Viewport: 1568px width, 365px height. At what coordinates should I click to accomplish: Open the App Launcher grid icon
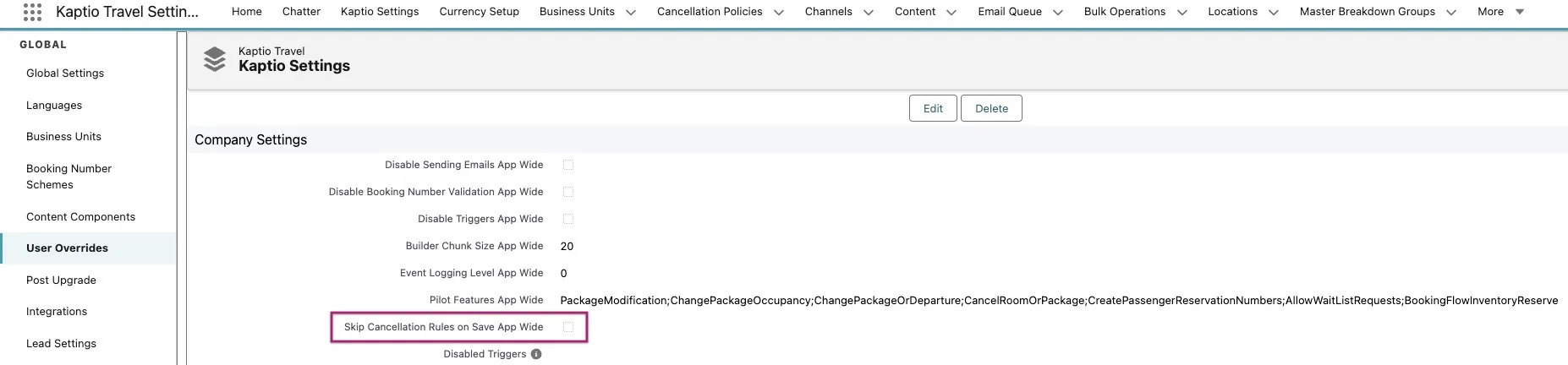tap(32, 12)
